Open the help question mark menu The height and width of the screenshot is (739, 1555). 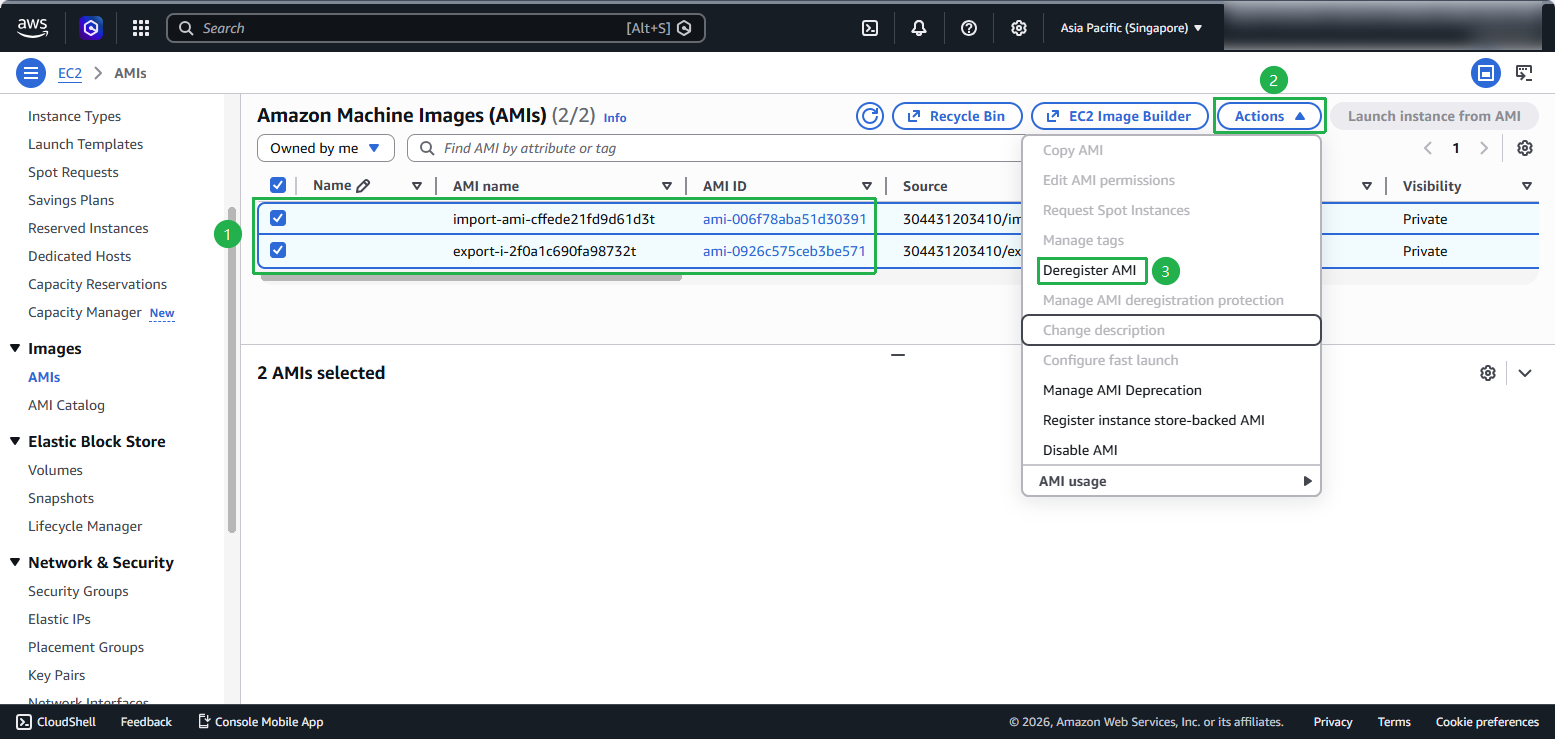(x=969, y=28)
